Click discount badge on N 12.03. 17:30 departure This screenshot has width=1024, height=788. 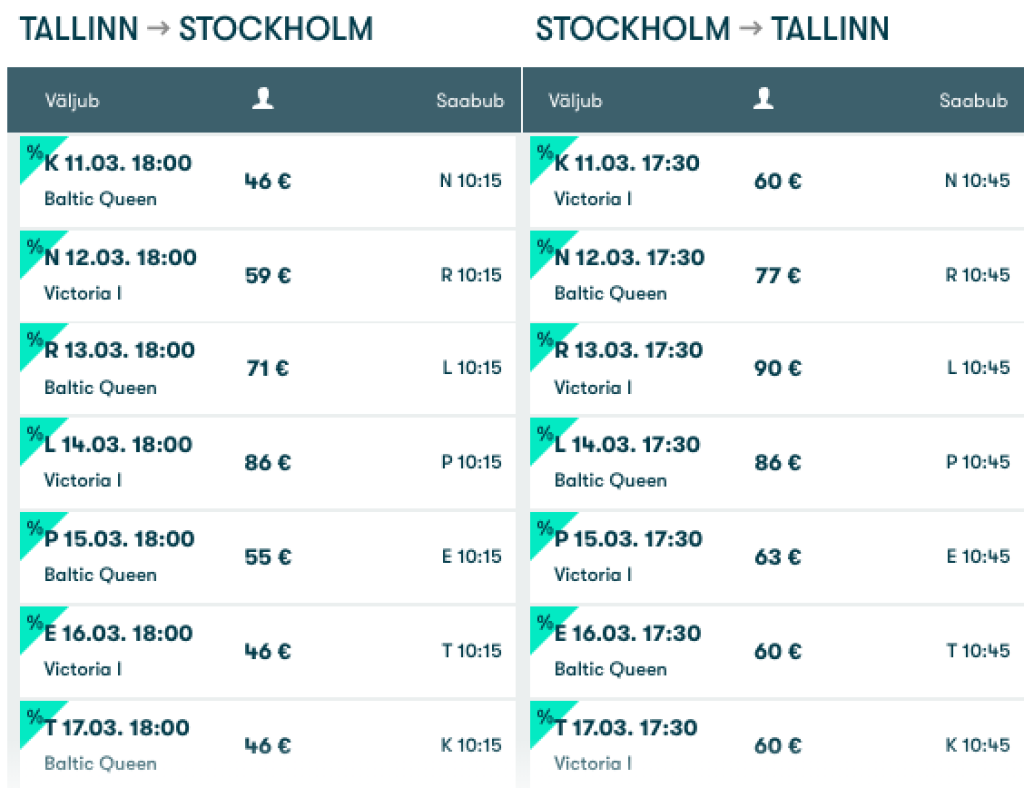[545, 247]
